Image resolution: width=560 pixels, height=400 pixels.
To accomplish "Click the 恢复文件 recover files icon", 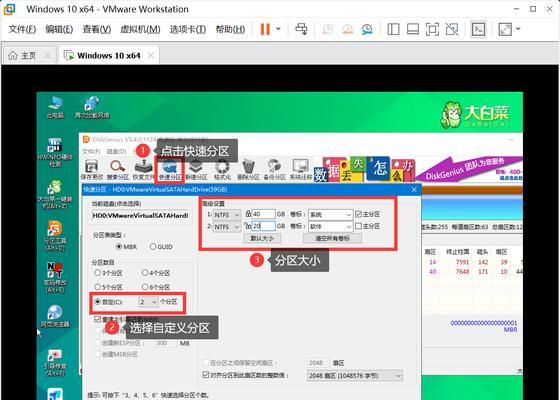I will coord(143,169).
